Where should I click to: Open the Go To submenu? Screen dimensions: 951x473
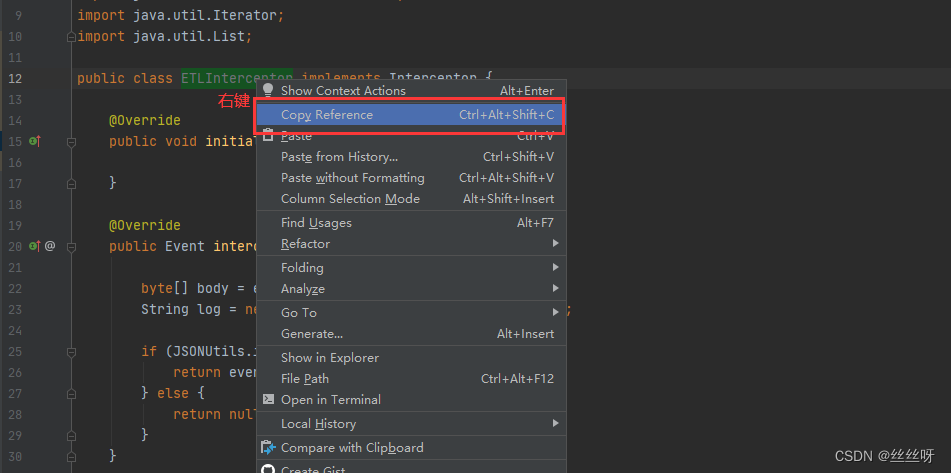tap(411, 313)
